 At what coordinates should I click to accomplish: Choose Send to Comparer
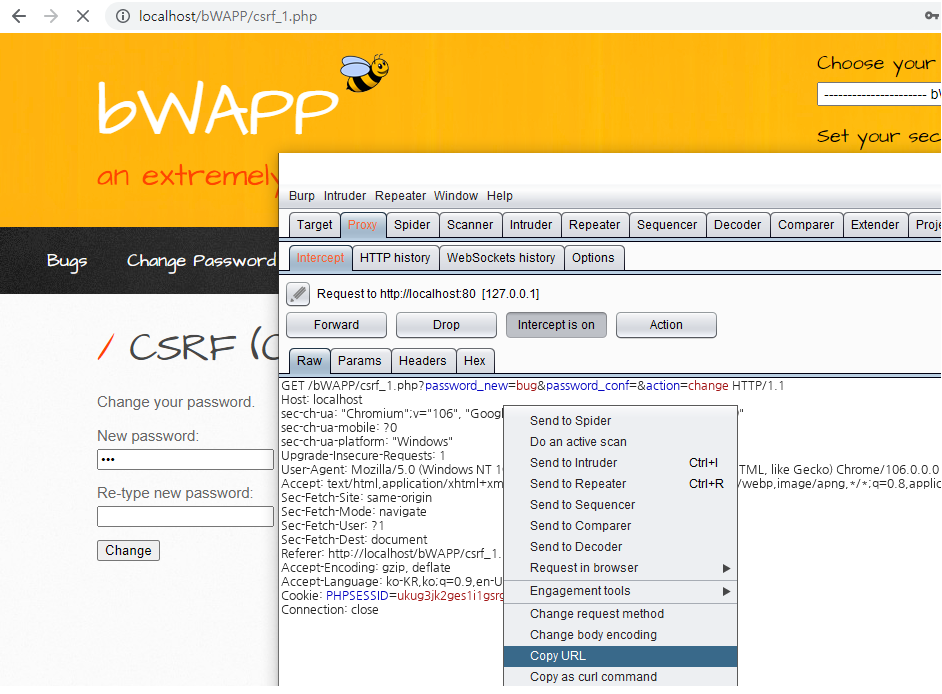pyautogui.click(x=620, y=526)
